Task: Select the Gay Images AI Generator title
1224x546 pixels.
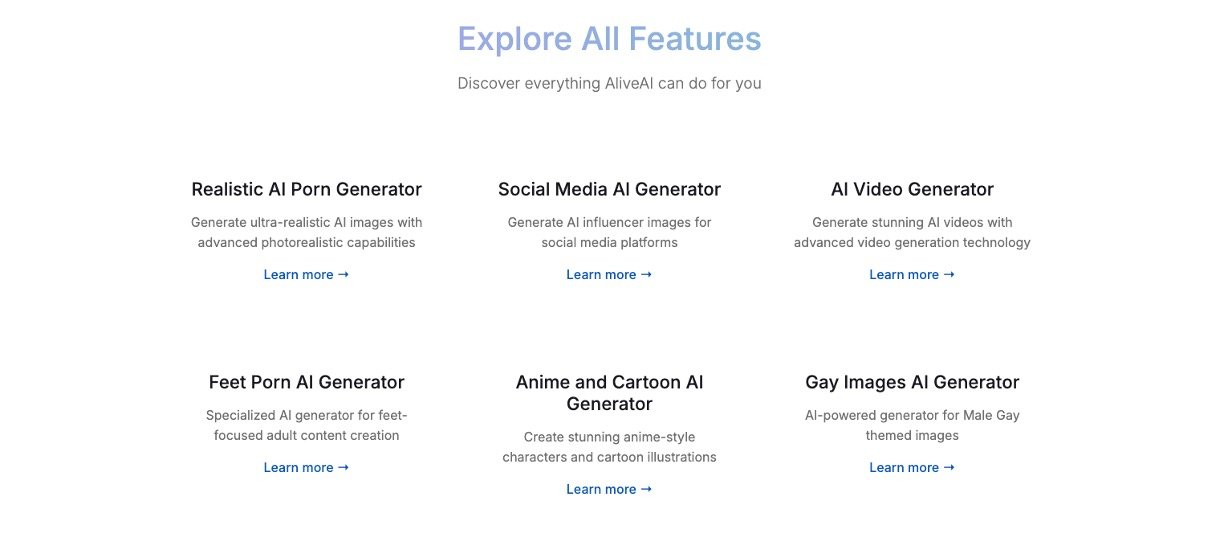Action: pos(912,383)
